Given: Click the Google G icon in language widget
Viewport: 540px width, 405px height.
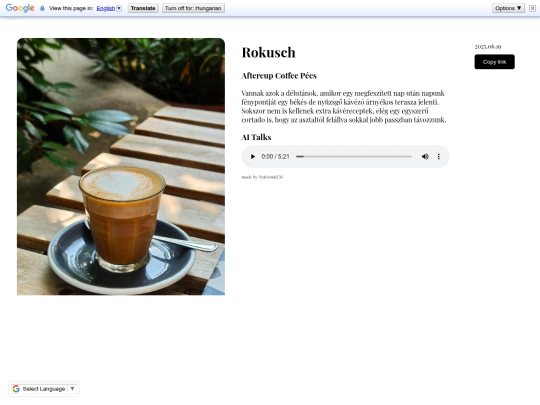Looking at the screenshot, I should pyautogui.click(x=16, y=389).
